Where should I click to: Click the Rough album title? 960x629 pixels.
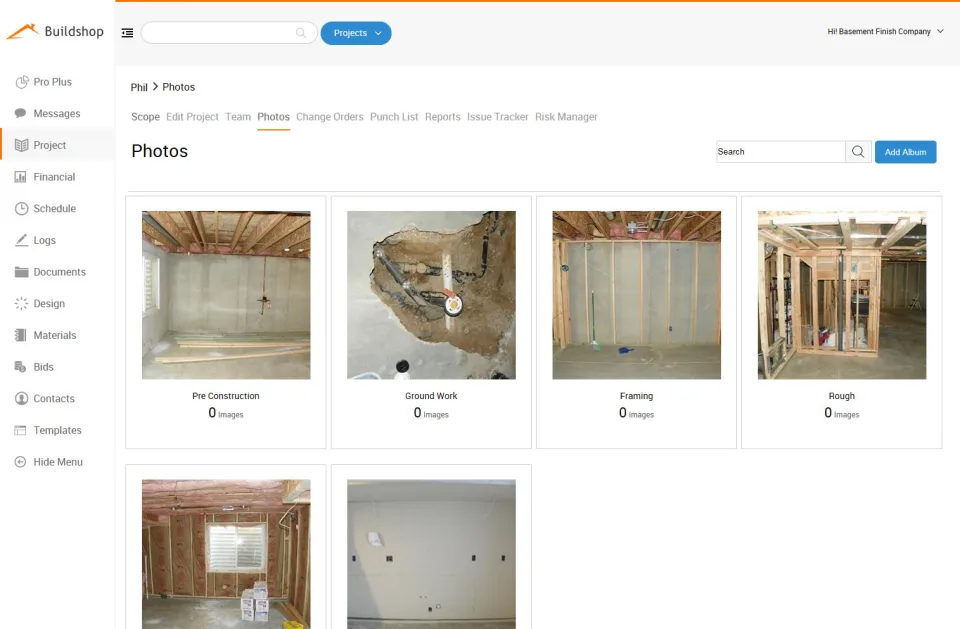coord(842,396)
